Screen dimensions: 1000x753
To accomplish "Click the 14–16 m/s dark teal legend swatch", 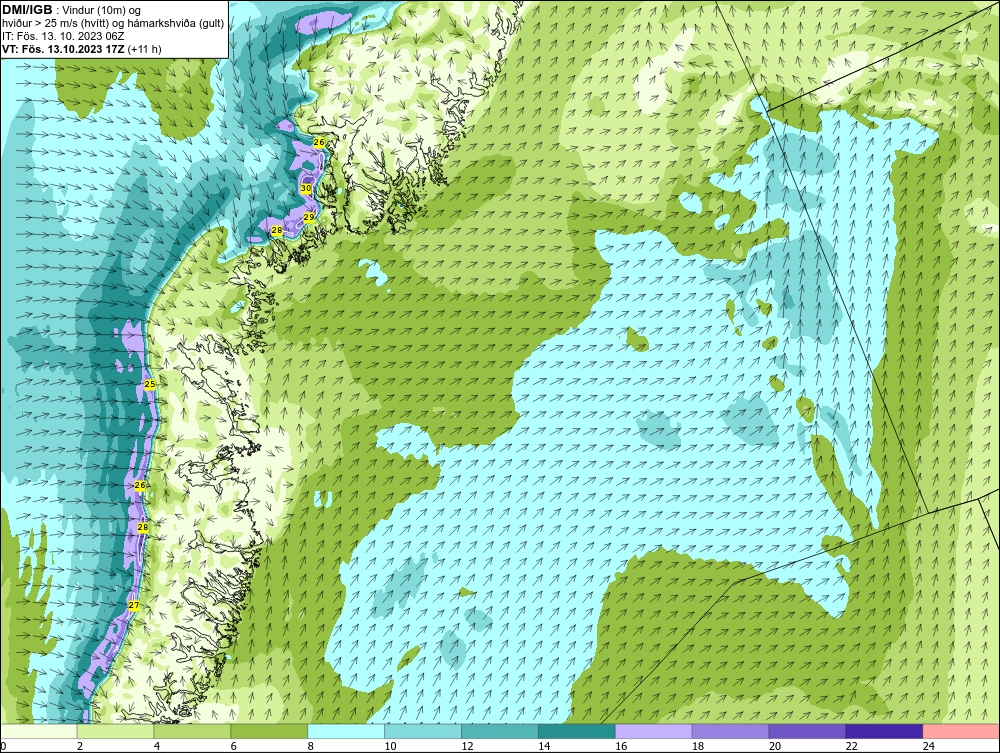I will (577, 731).
